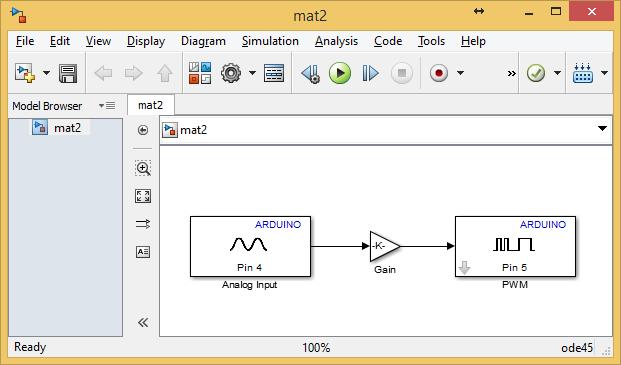Select the Zoom tool in palette

point(143,168)
